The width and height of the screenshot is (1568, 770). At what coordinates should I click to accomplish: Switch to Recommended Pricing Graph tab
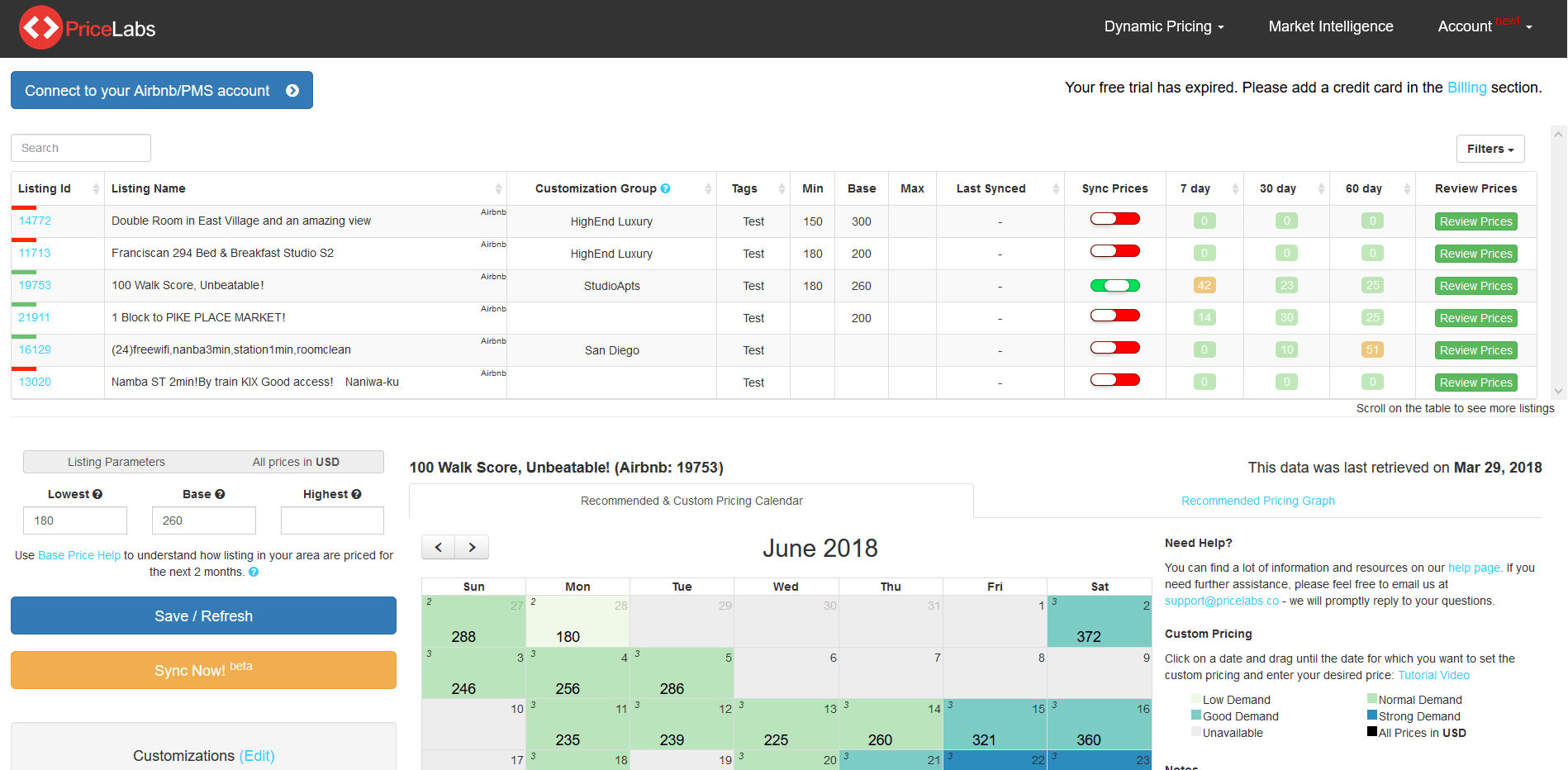coord(1257,501)
